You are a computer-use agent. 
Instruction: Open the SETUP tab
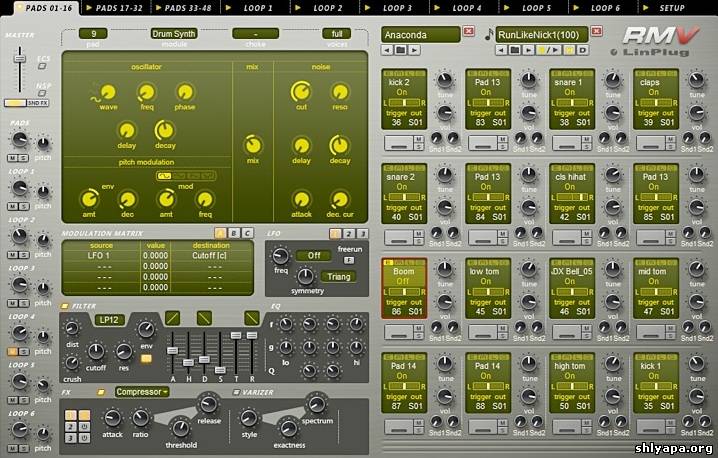pyautogui.click(x=670, y=7)
